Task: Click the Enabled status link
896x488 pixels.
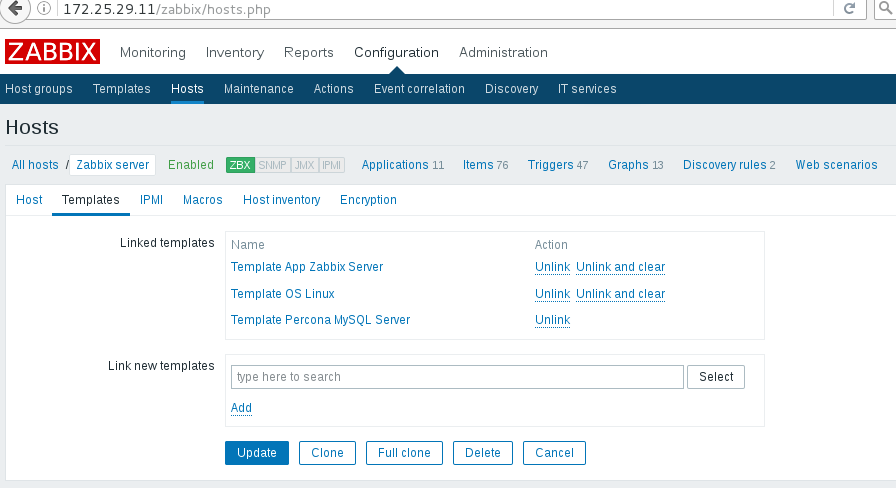Action: [x=191, y=165]
